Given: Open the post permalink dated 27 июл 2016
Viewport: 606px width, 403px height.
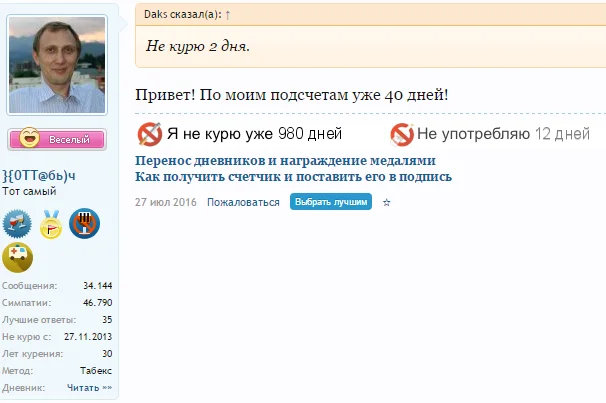Looking at the screenshot, I should (166, 202).
